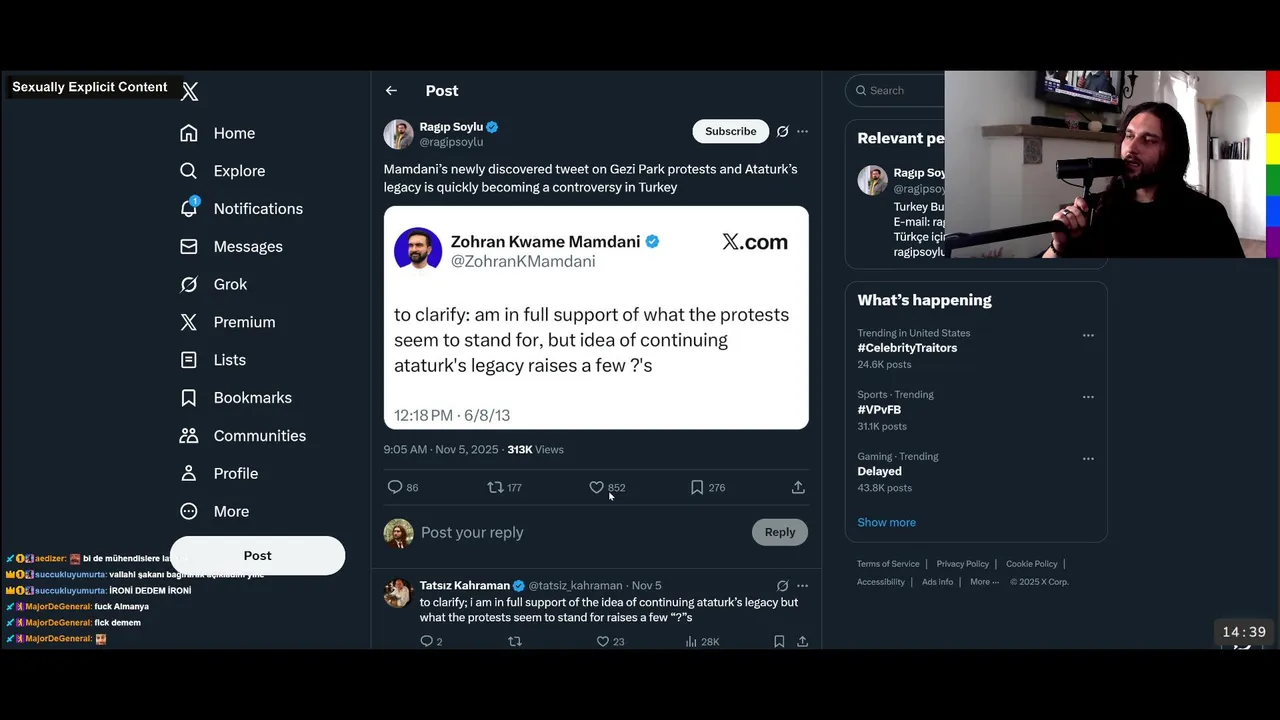Click the back arrow beside Post header

pos(391,91)
